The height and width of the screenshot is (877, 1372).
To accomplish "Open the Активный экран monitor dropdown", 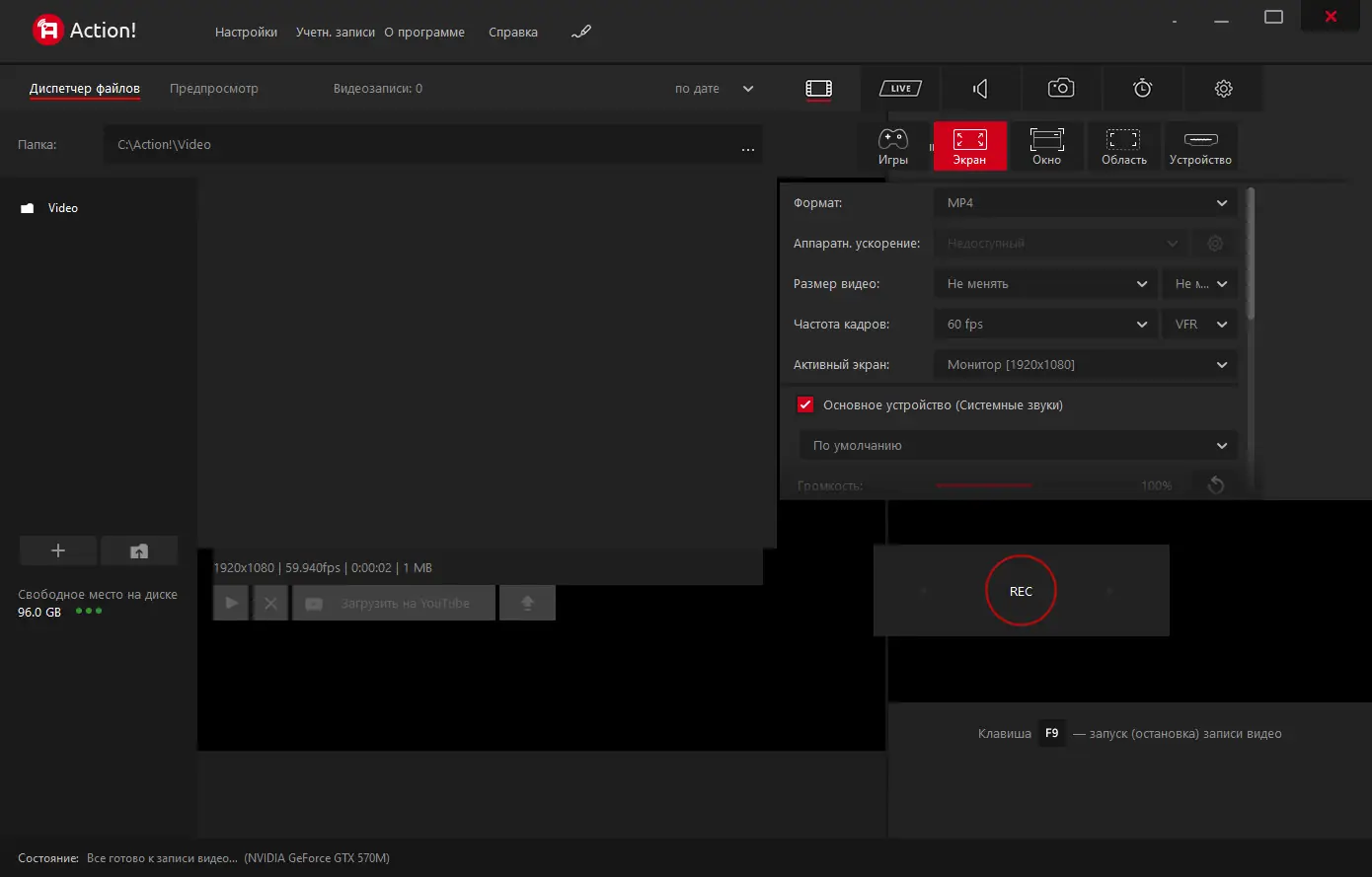I will coord(1085,365).
